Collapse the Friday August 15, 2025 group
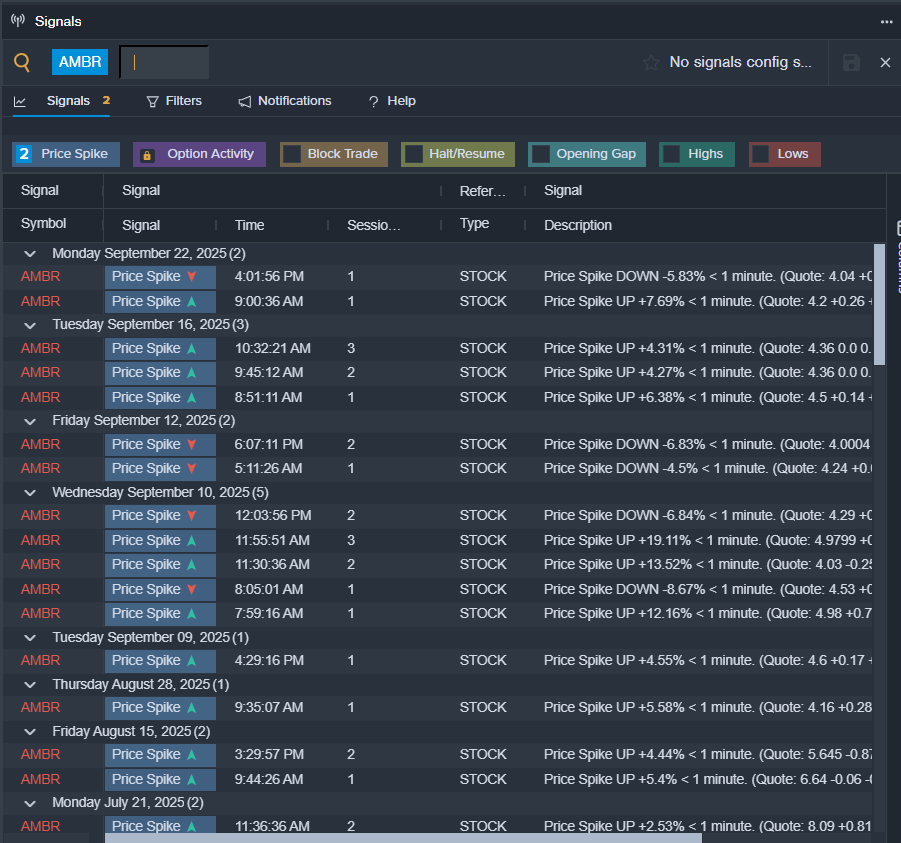Image resolution: width=901 pixels, height=843 pixels. tap(30, 732)
